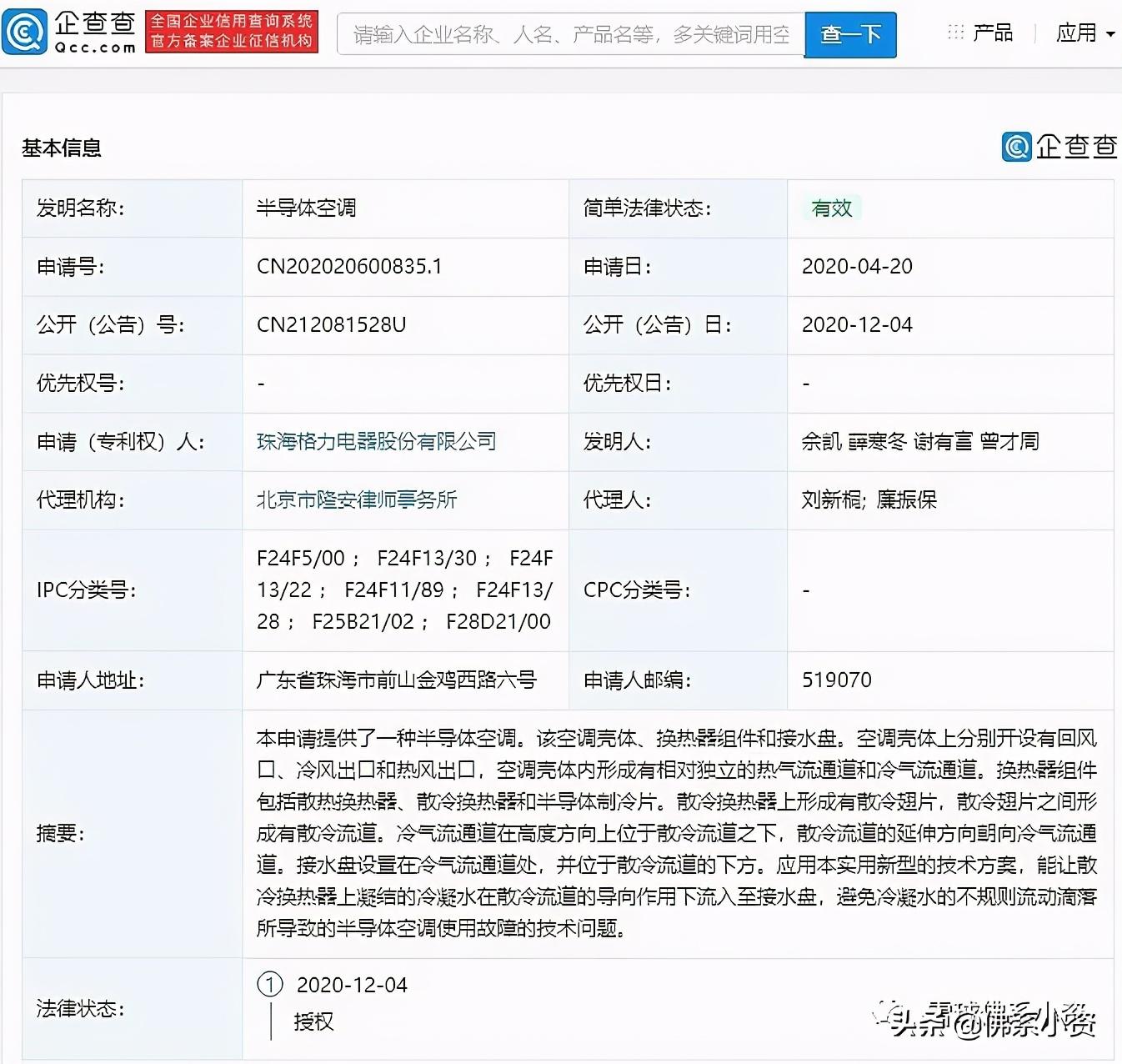Click the legal status step 1 marker
The image size is (1122, 1064).
point(270,985)
